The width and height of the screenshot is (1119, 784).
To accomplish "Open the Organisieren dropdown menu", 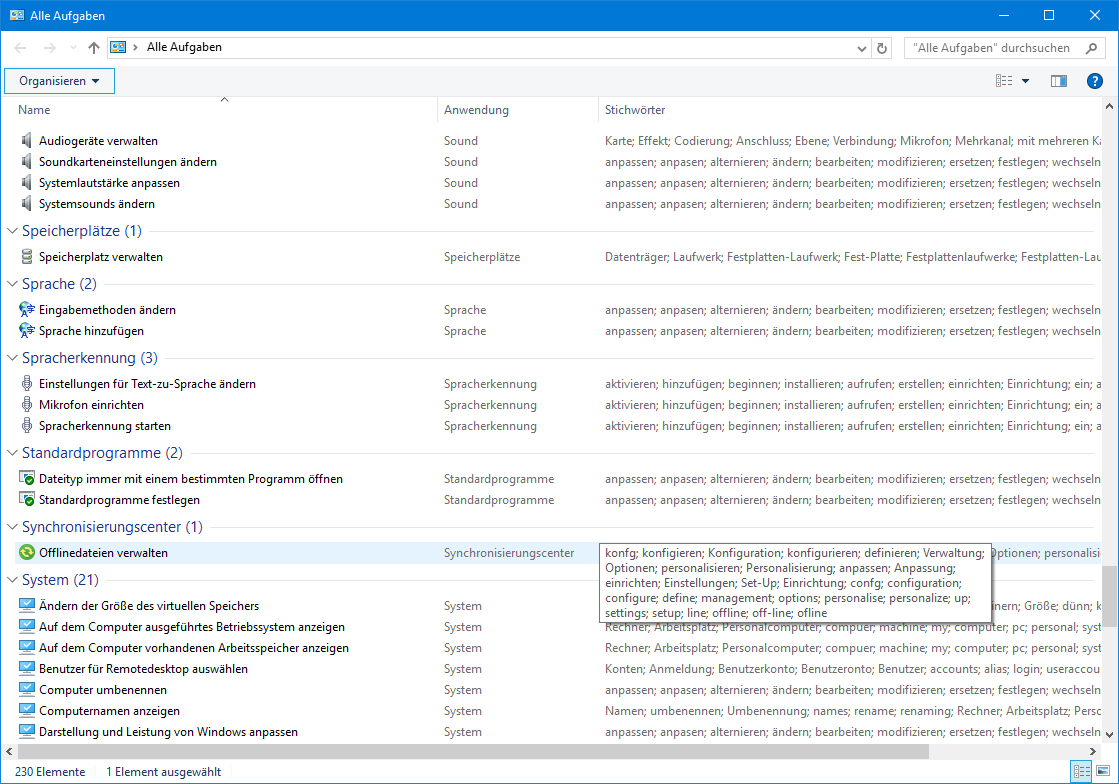I will 59,81.
